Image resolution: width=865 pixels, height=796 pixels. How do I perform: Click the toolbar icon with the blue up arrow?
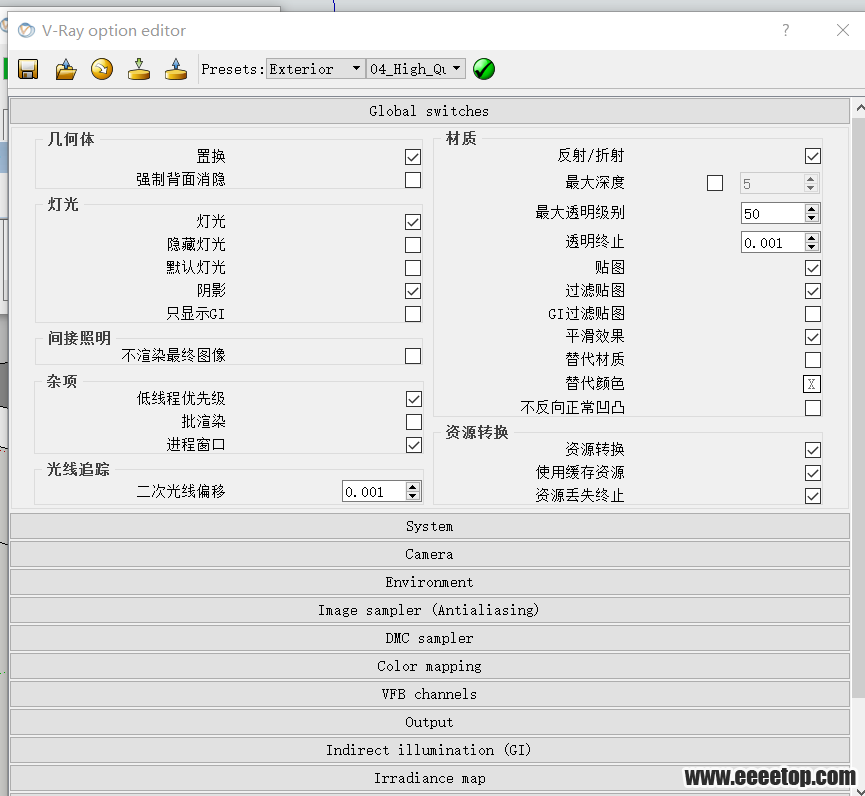176,70
